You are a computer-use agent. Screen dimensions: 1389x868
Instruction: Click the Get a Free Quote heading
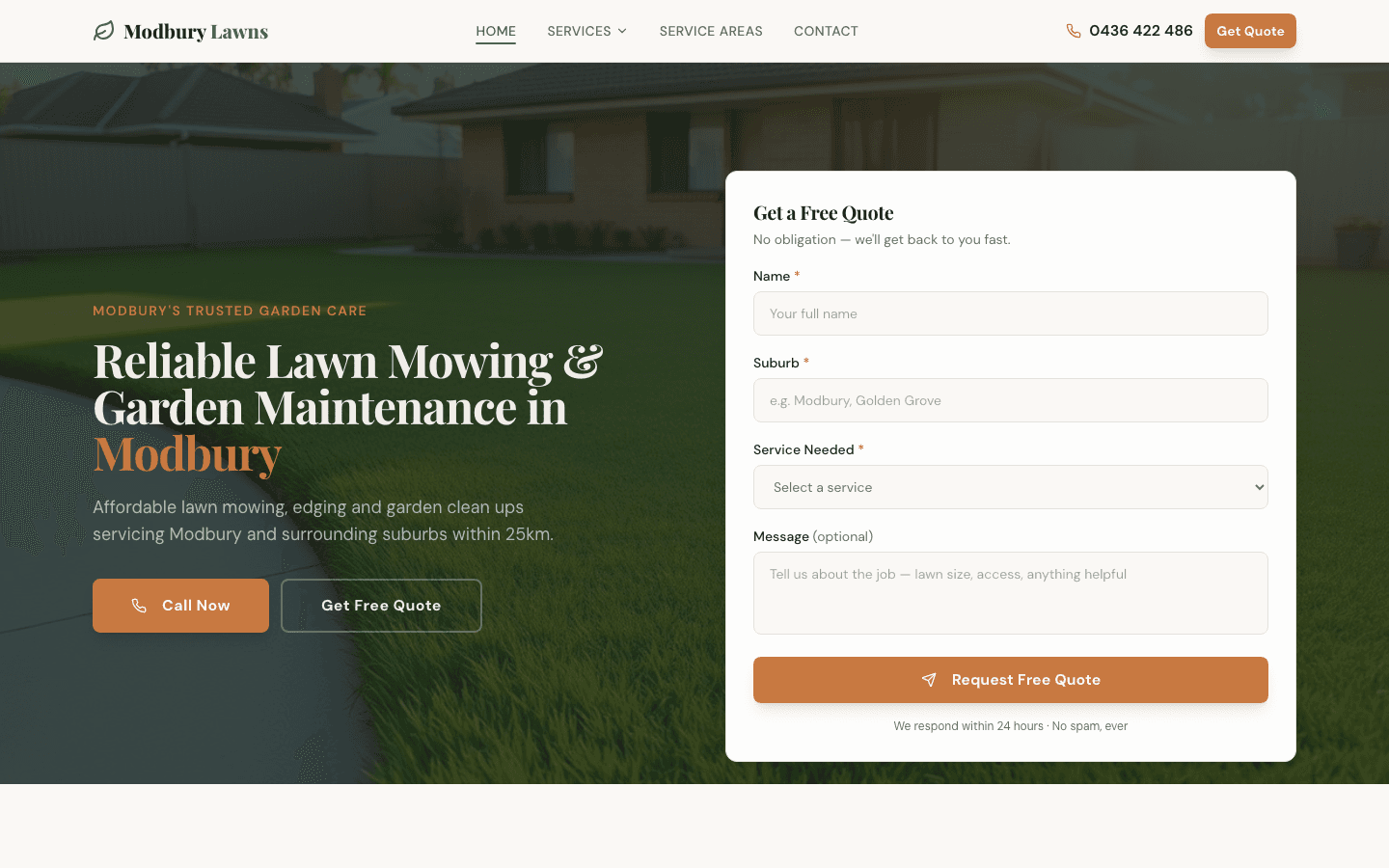coord(824,213)
